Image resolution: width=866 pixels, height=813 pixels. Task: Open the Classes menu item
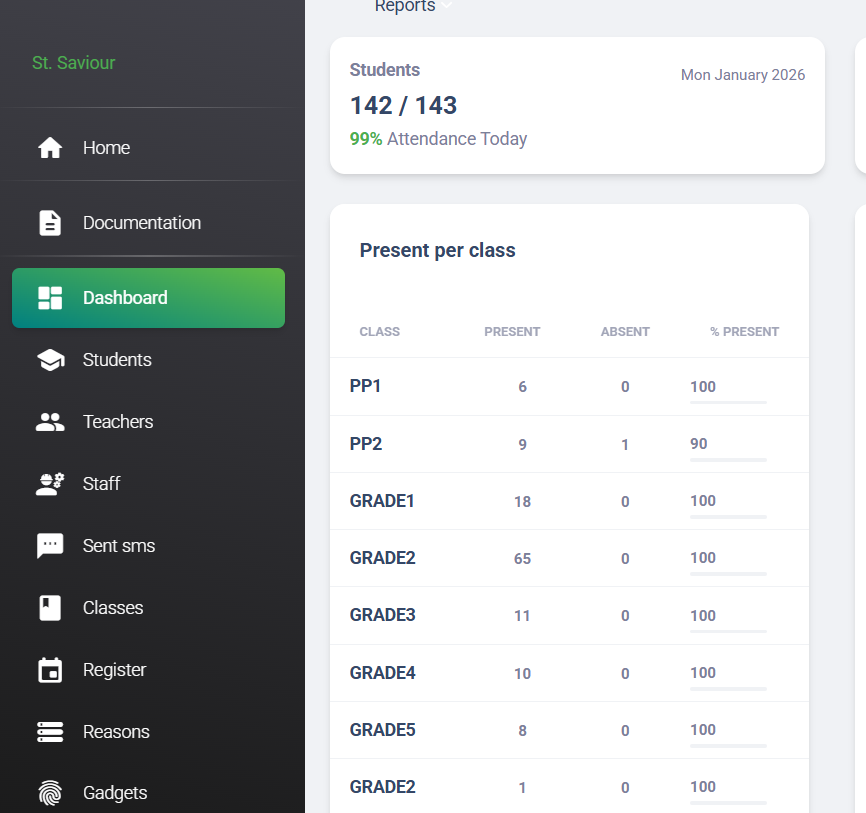(112, 608)
